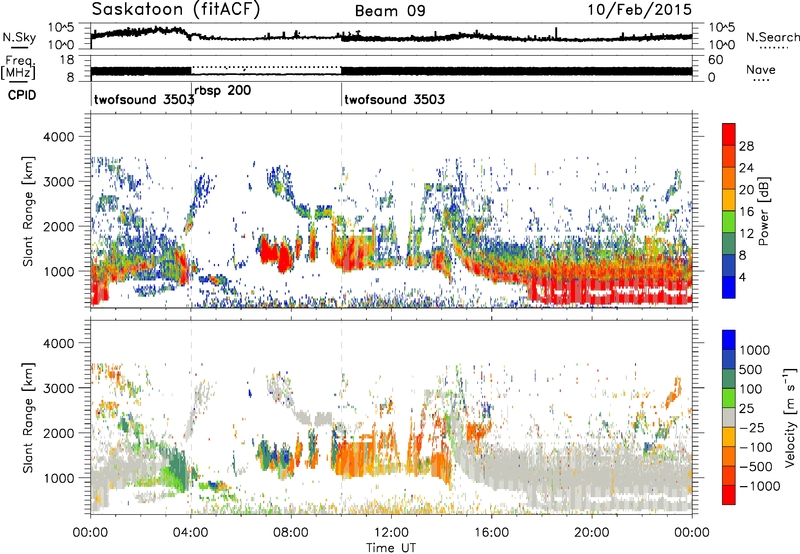This screenshot has height=554, width=800.
Task: Pick the blue top segment of Velocity colorbar
Action: tap(729, 340)
